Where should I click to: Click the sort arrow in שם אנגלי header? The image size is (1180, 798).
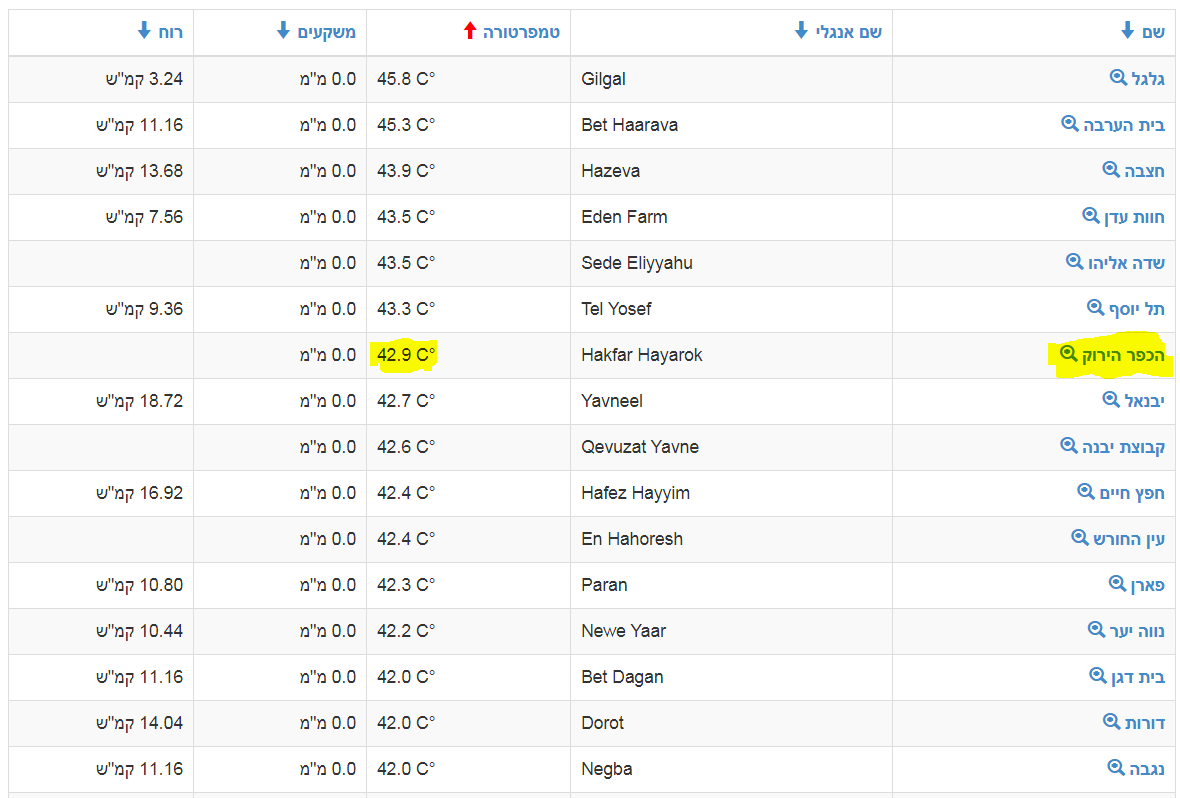tap(801, 32)
